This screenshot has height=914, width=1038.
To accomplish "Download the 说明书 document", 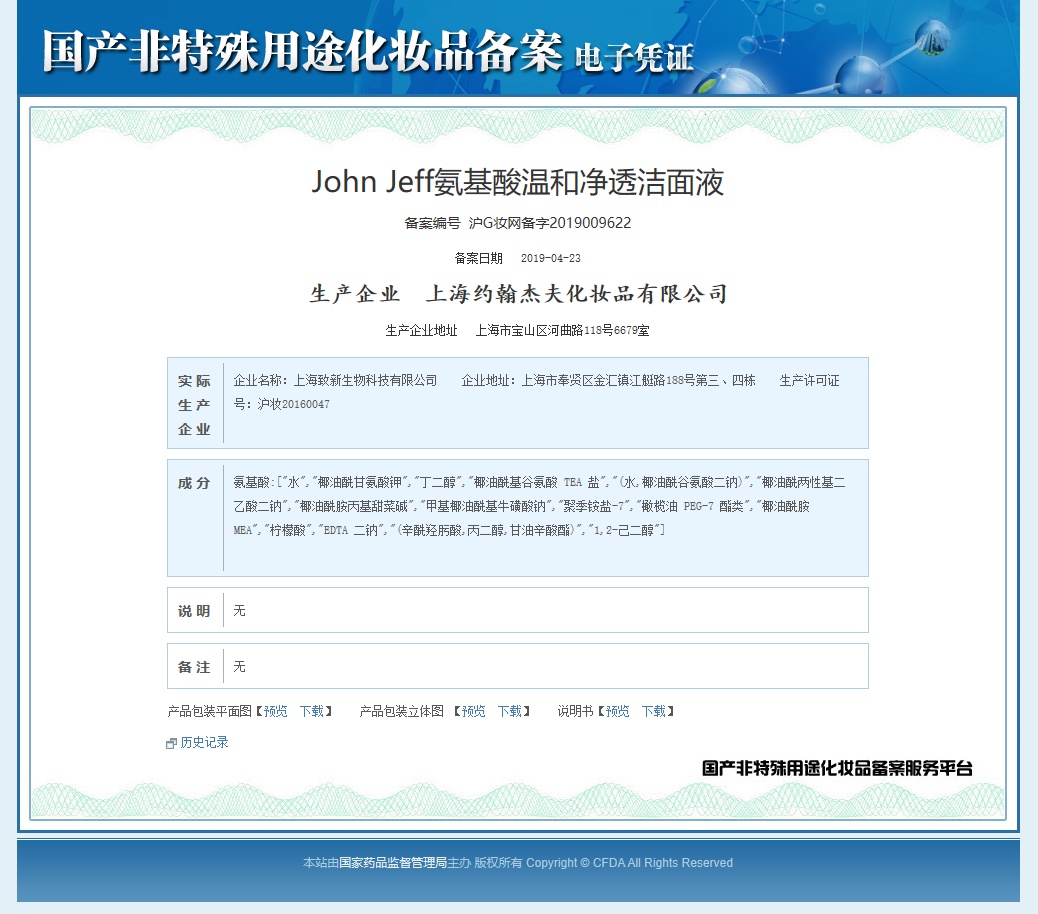I will coord(653,711).
